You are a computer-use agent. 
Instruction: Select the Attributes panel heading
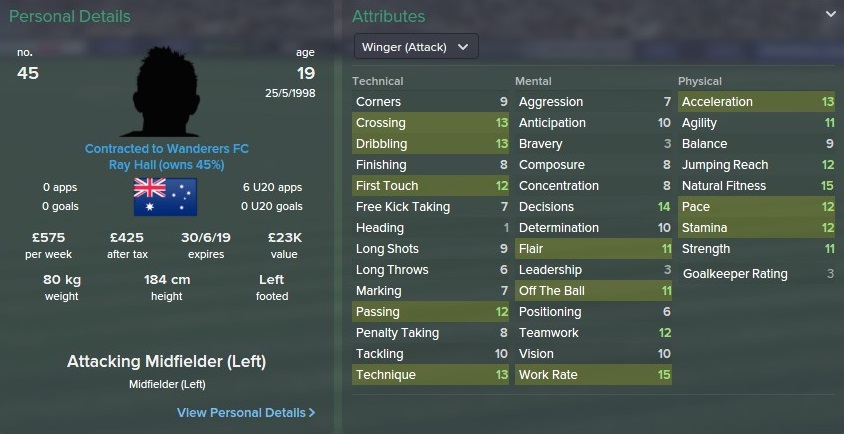389,17
